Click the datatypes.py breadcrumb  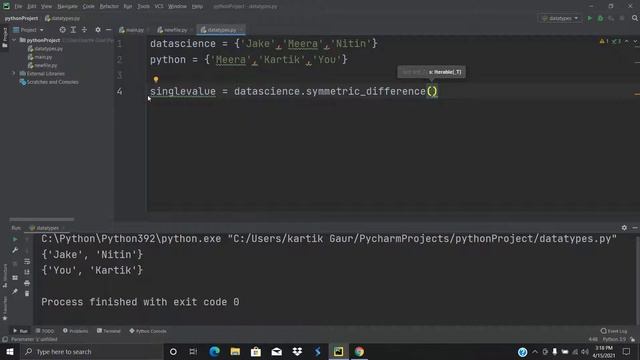[x=62, y=18]
